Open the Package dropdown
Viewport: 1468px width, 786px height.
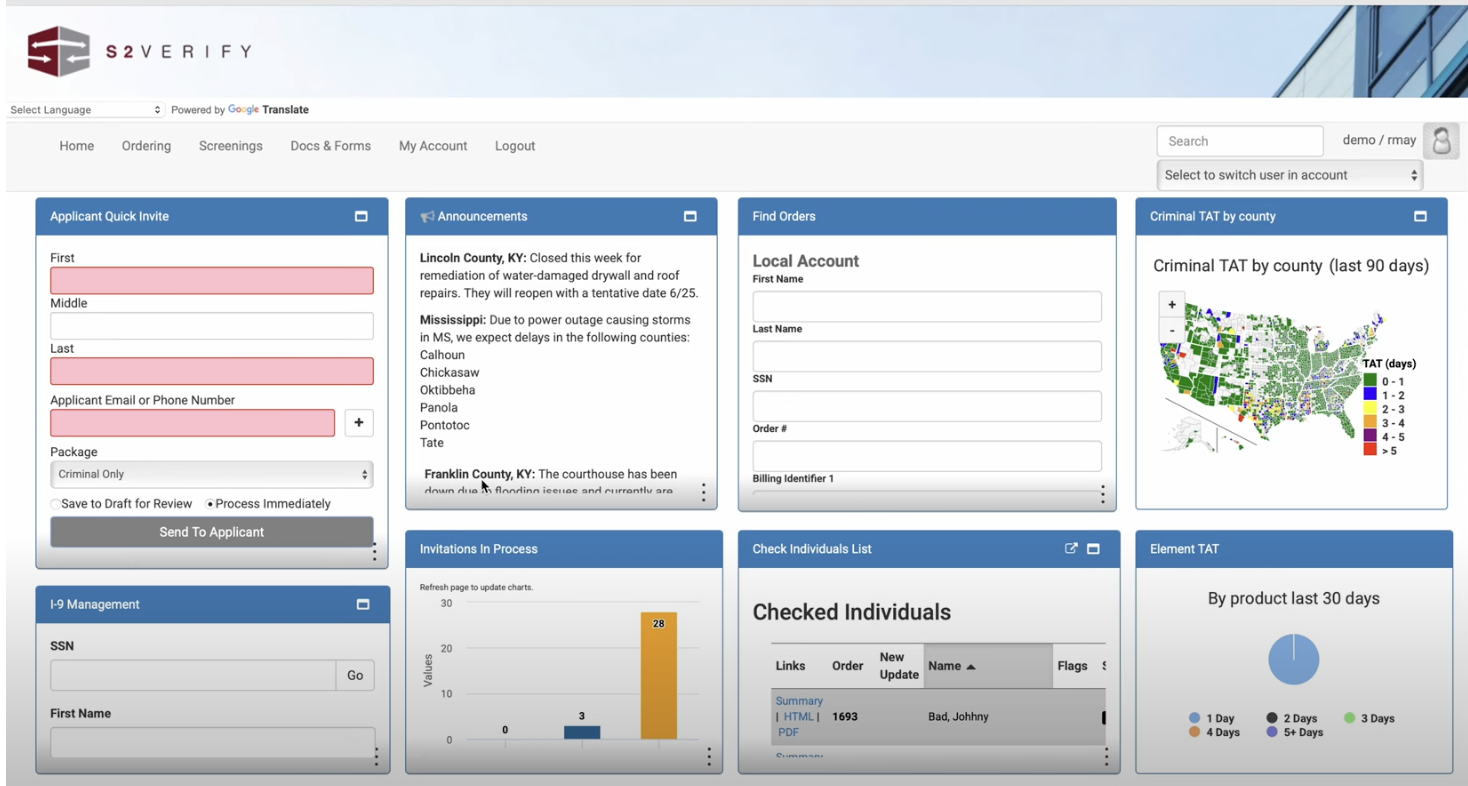coord(211,474)
